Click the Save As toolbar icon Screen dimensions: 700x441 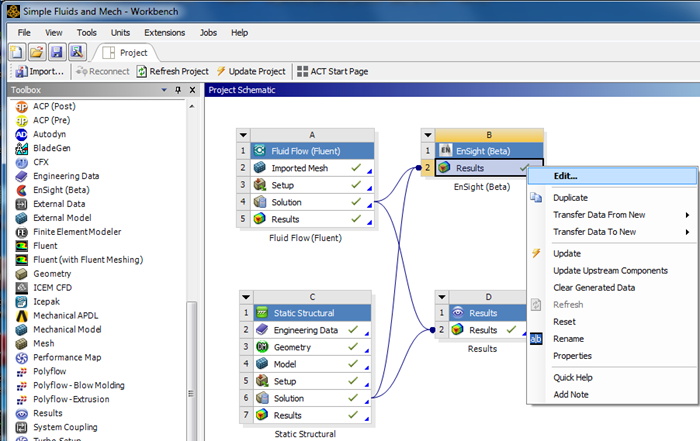click(77, 52)
